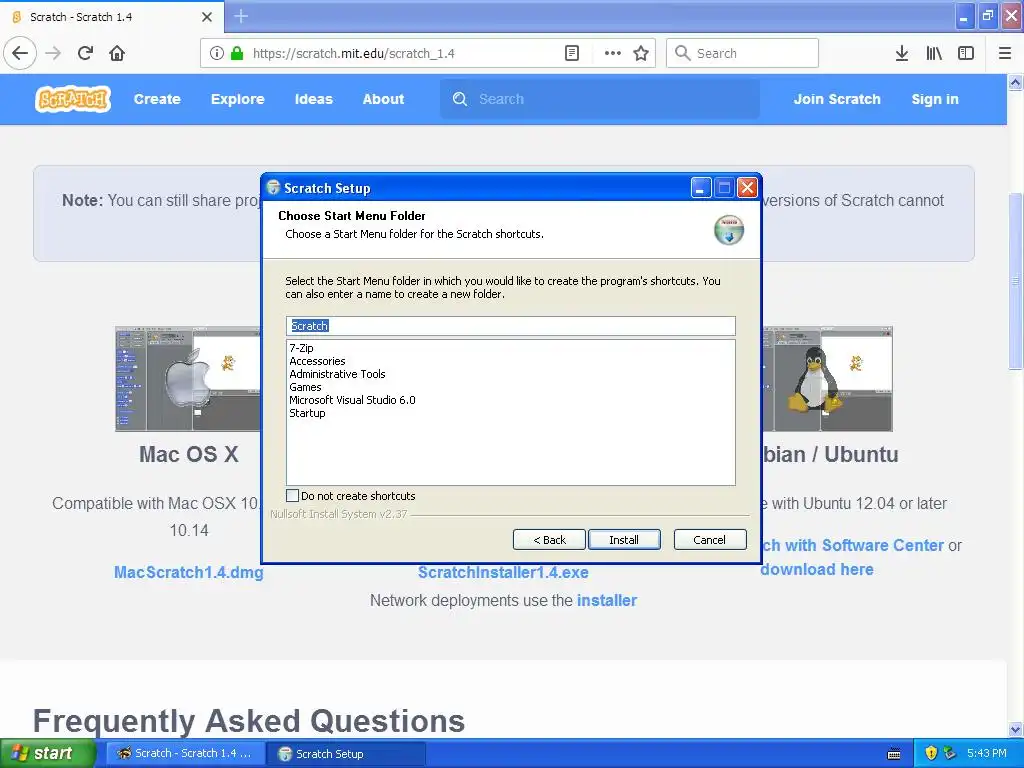1024x768 pixels.
Task: Click the download here link for Ubuntu
Action: 817,569
